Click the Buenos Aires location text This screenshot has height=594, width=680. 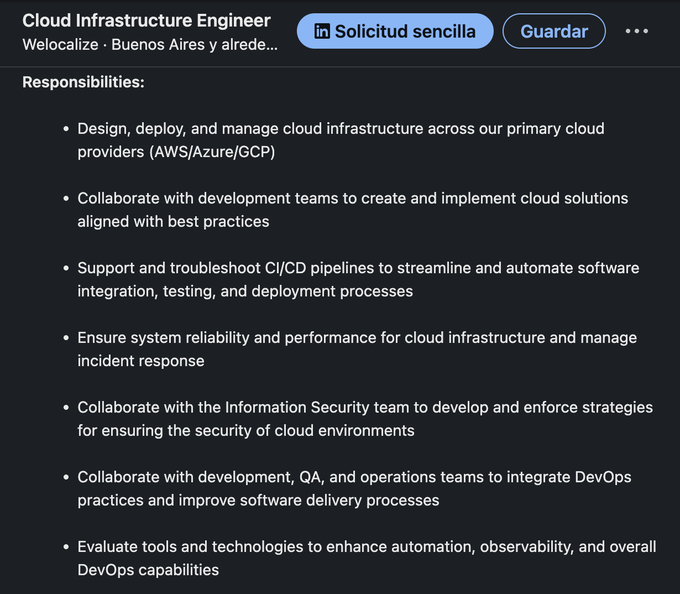(x=194, y=45)
